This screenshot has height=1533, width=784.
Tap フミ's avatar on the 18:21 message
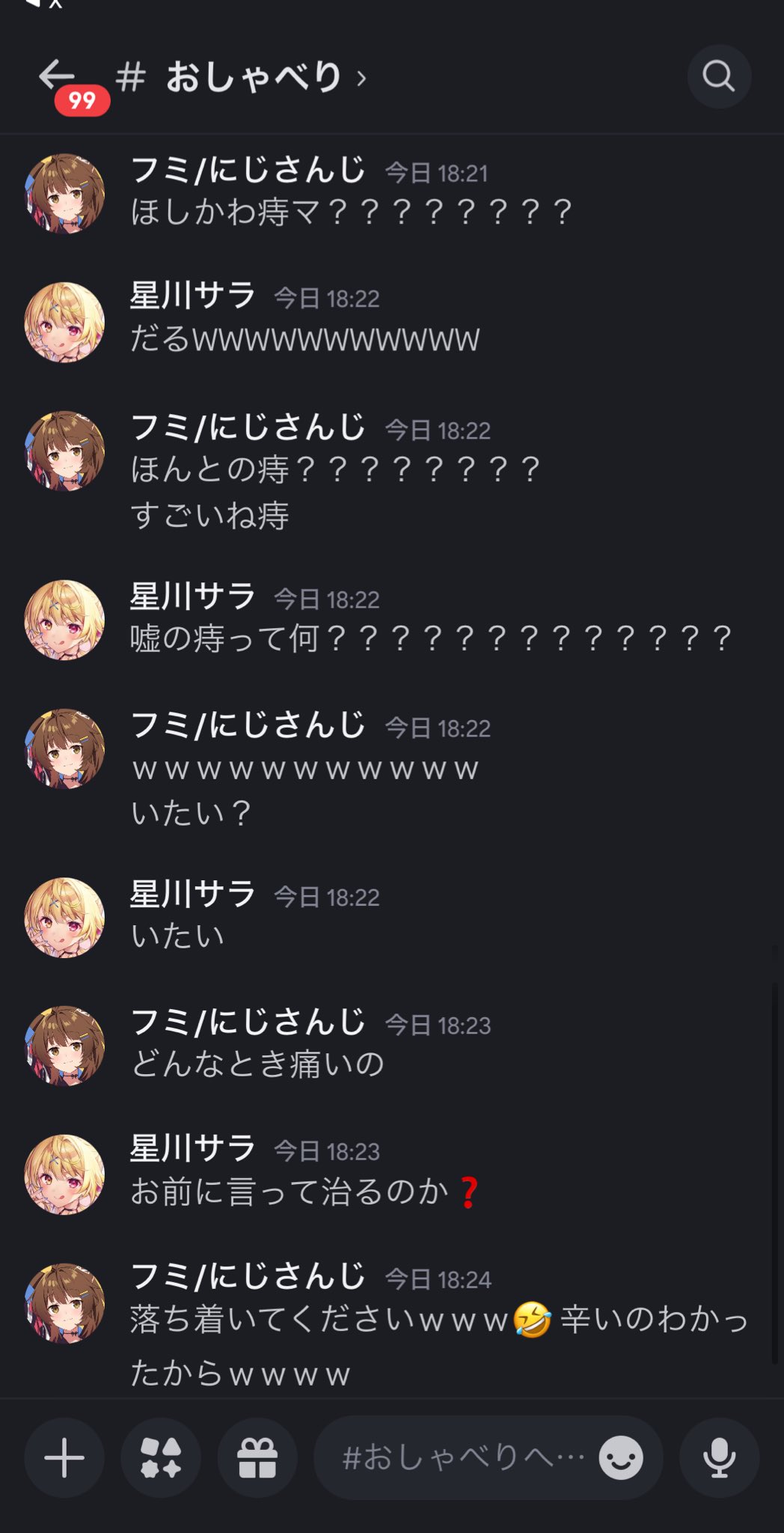(64, 193)
